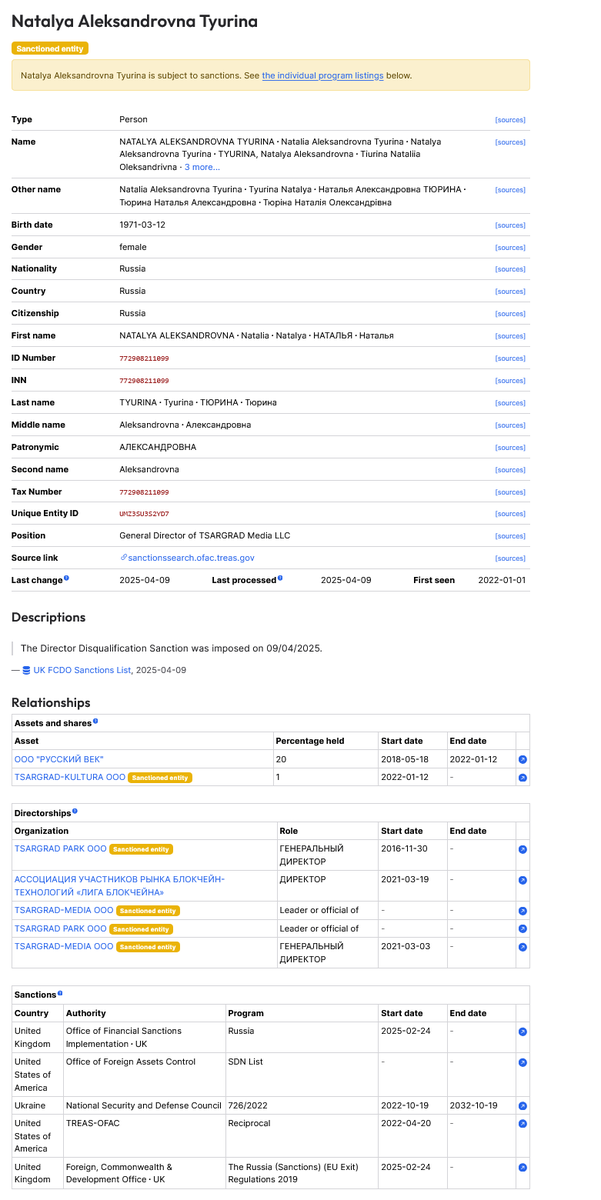
Task: Show sources for the ID Number row
Action: [x=510, y=359]
